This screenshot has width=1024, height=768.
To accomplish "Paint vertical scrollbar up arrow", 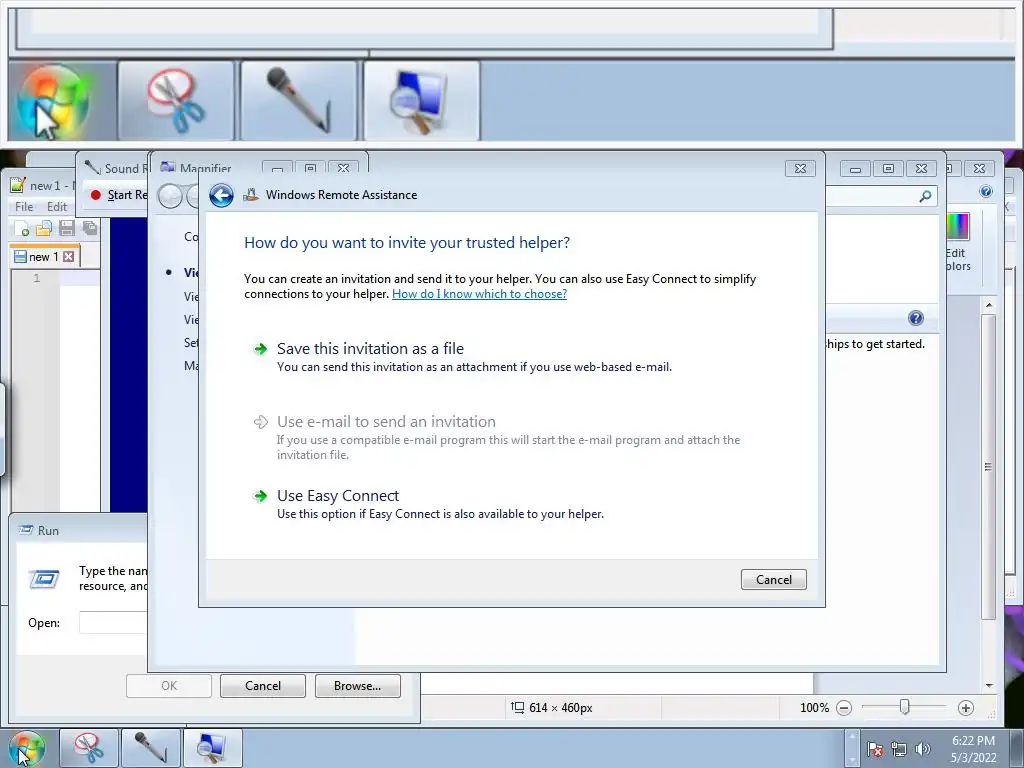I will (x=989, y=305).
